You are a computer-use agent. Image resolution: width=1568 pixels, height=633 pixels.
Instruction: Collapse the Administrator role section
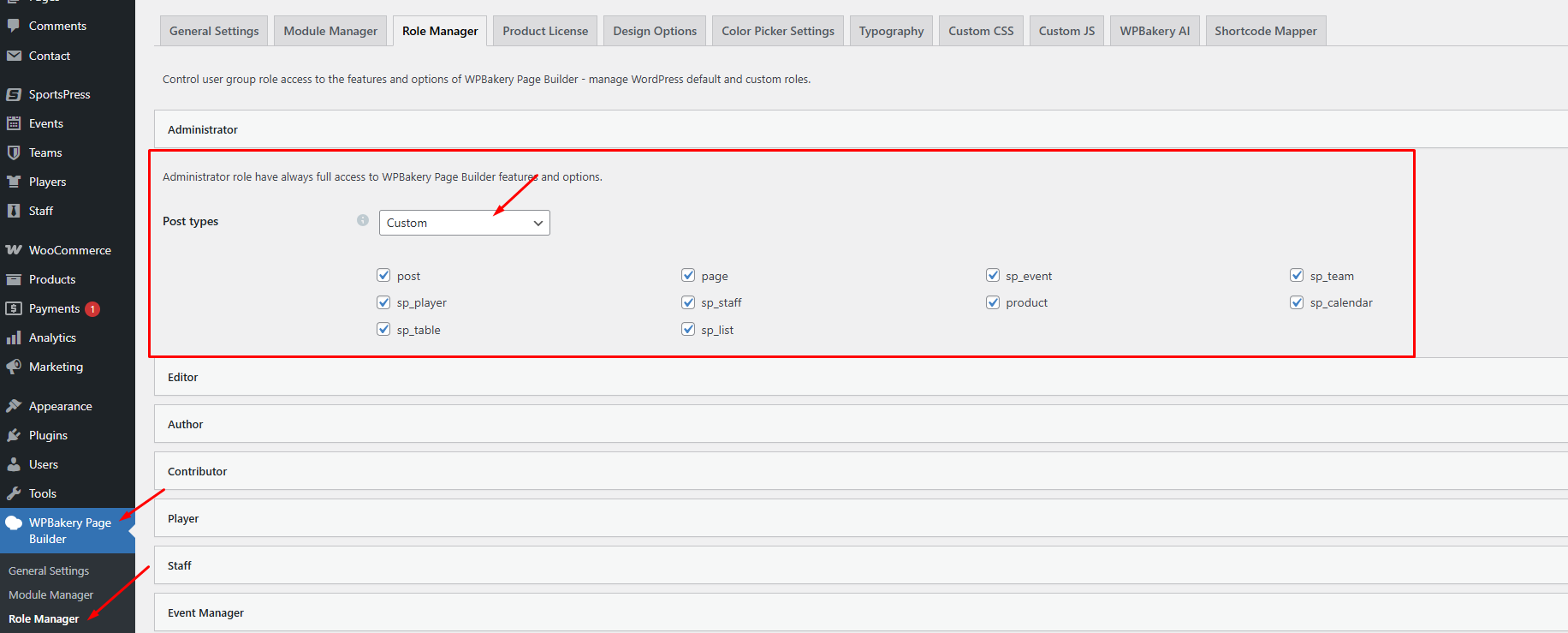point(861,129)
